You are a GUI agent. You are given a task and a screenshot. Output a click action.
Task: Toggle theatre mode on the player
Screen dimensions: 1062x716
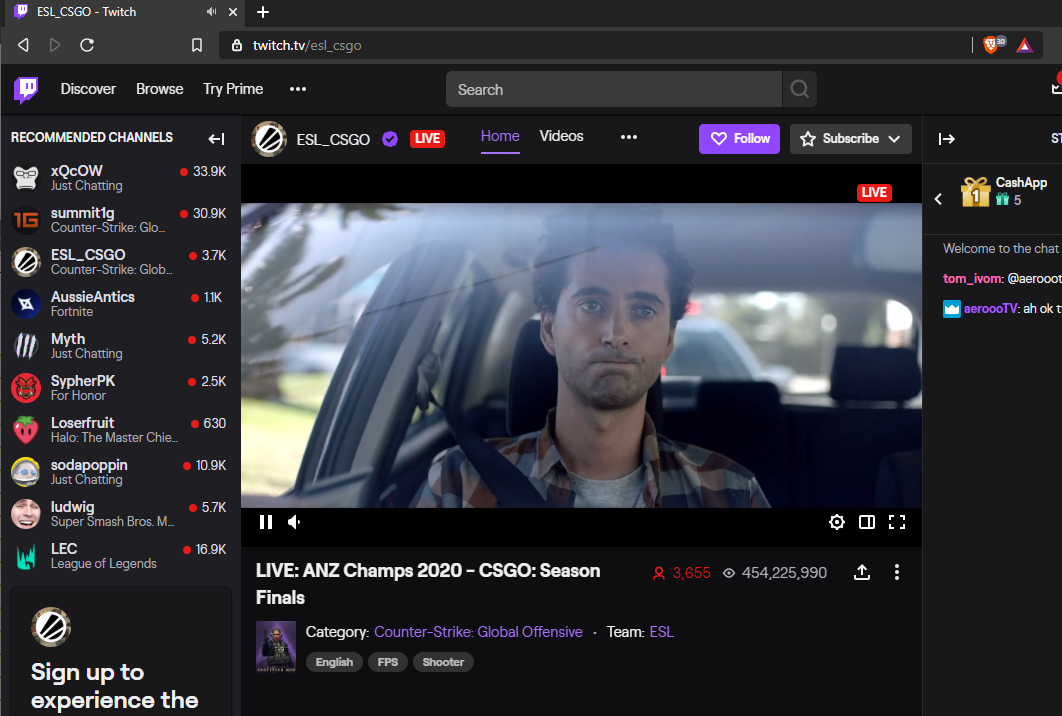click(x=866, y=522)
